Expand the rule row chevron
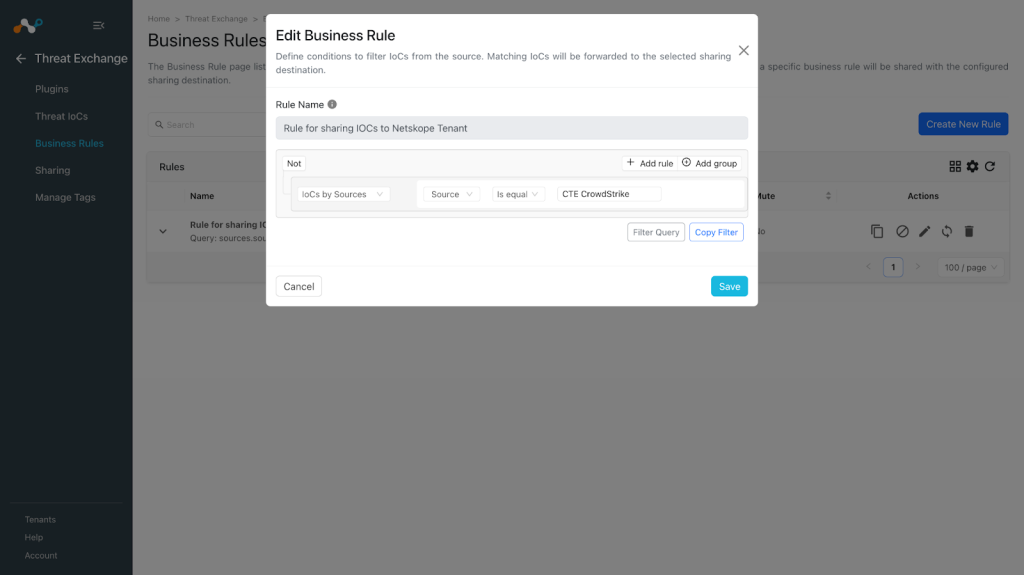The width and height of the screenshot is (1024, 575). pos(163,231)
